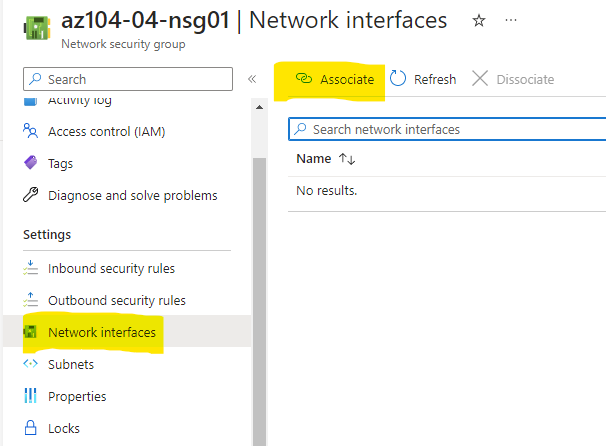Click the Associate link icon
This screenshot has width=606, height=446.
pyautogui.click(x=304, y=78)
